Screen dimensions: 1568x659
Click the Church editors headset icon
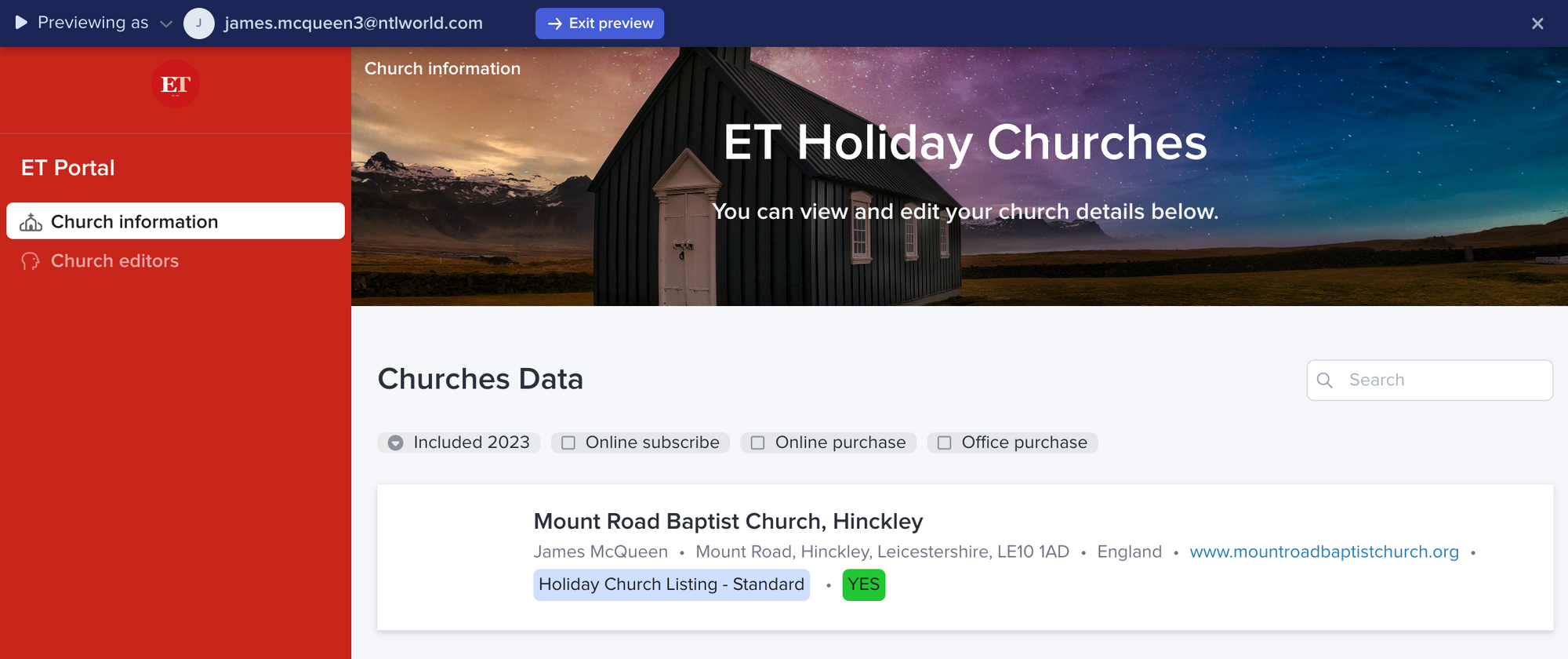point(31,261)
